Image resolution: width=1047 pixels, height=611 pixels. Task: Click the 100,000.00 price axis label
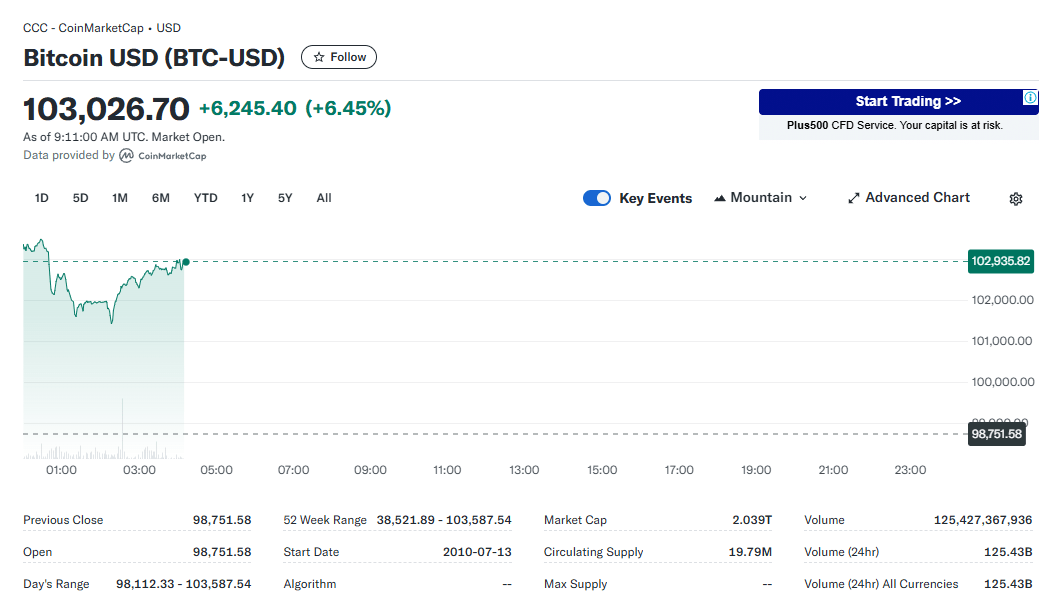click(x=1002, y=382)
